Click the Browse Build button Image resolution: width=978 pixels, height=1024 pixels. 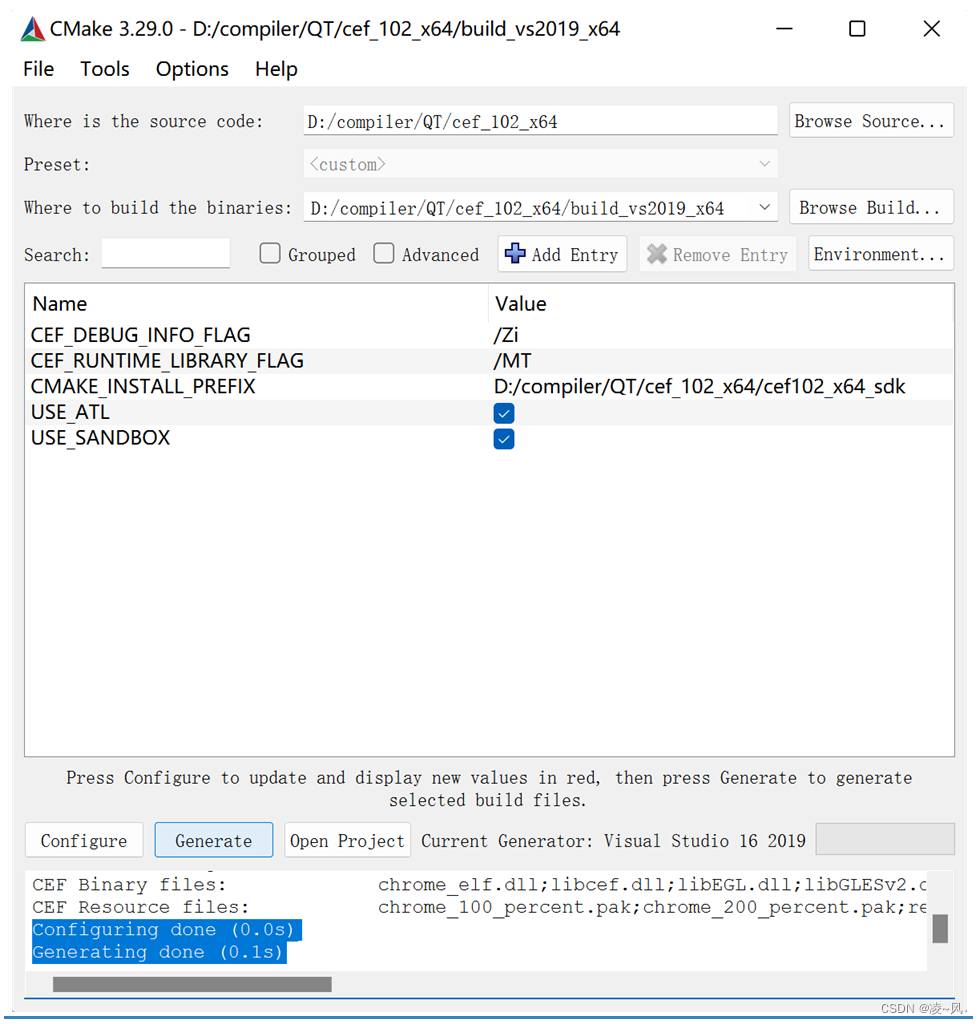pos(871,208)
